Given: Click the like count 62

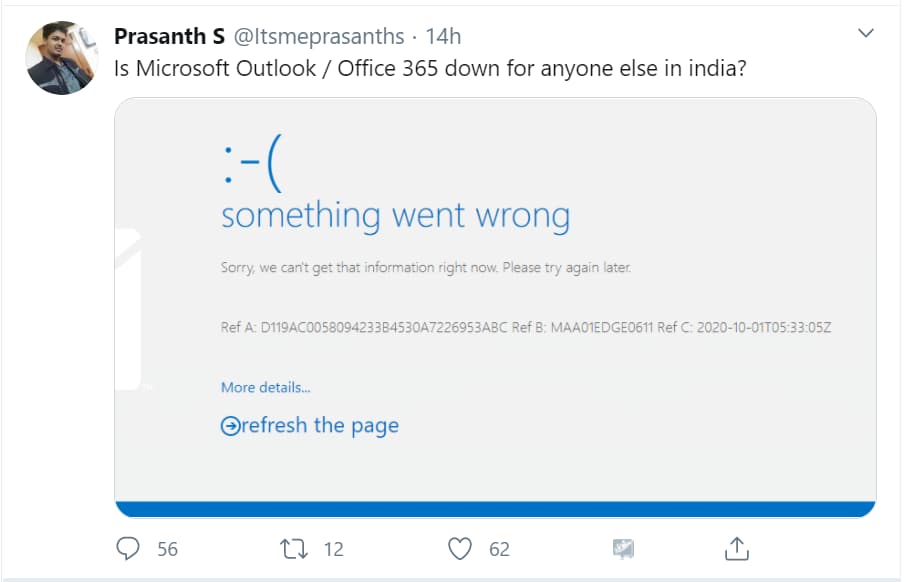Looking at the screenshot, I should click(x=499, y=548).
